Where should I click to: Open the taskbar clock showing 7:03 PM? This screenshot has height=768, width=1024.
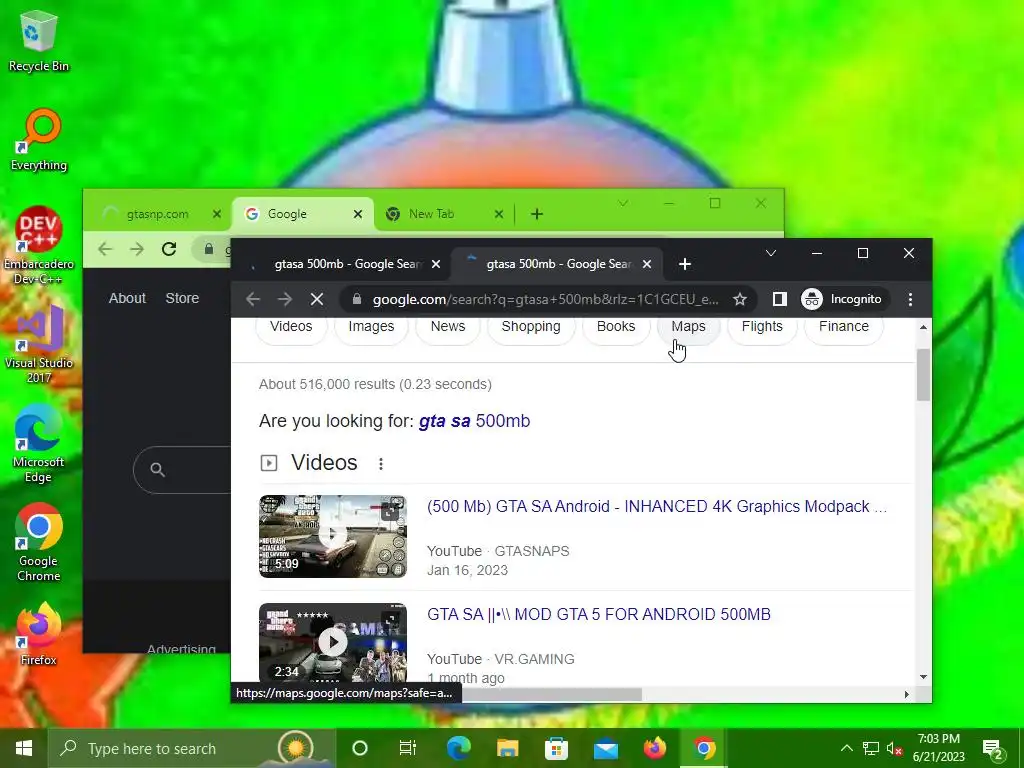[x=938, y=748]
